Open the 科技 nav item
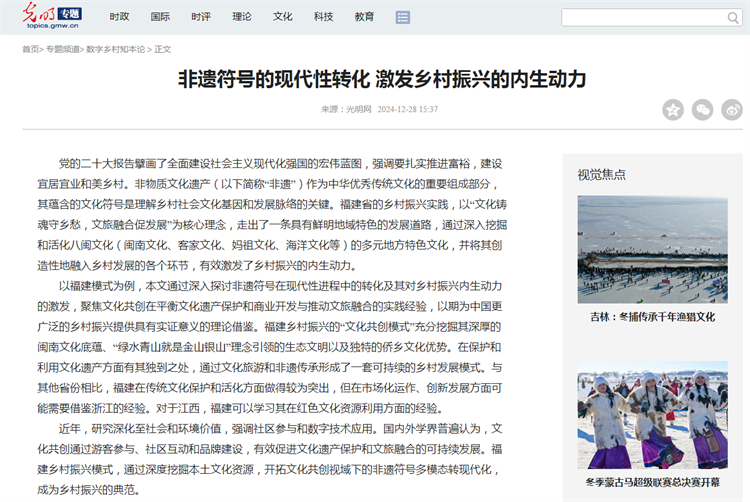 323,17
